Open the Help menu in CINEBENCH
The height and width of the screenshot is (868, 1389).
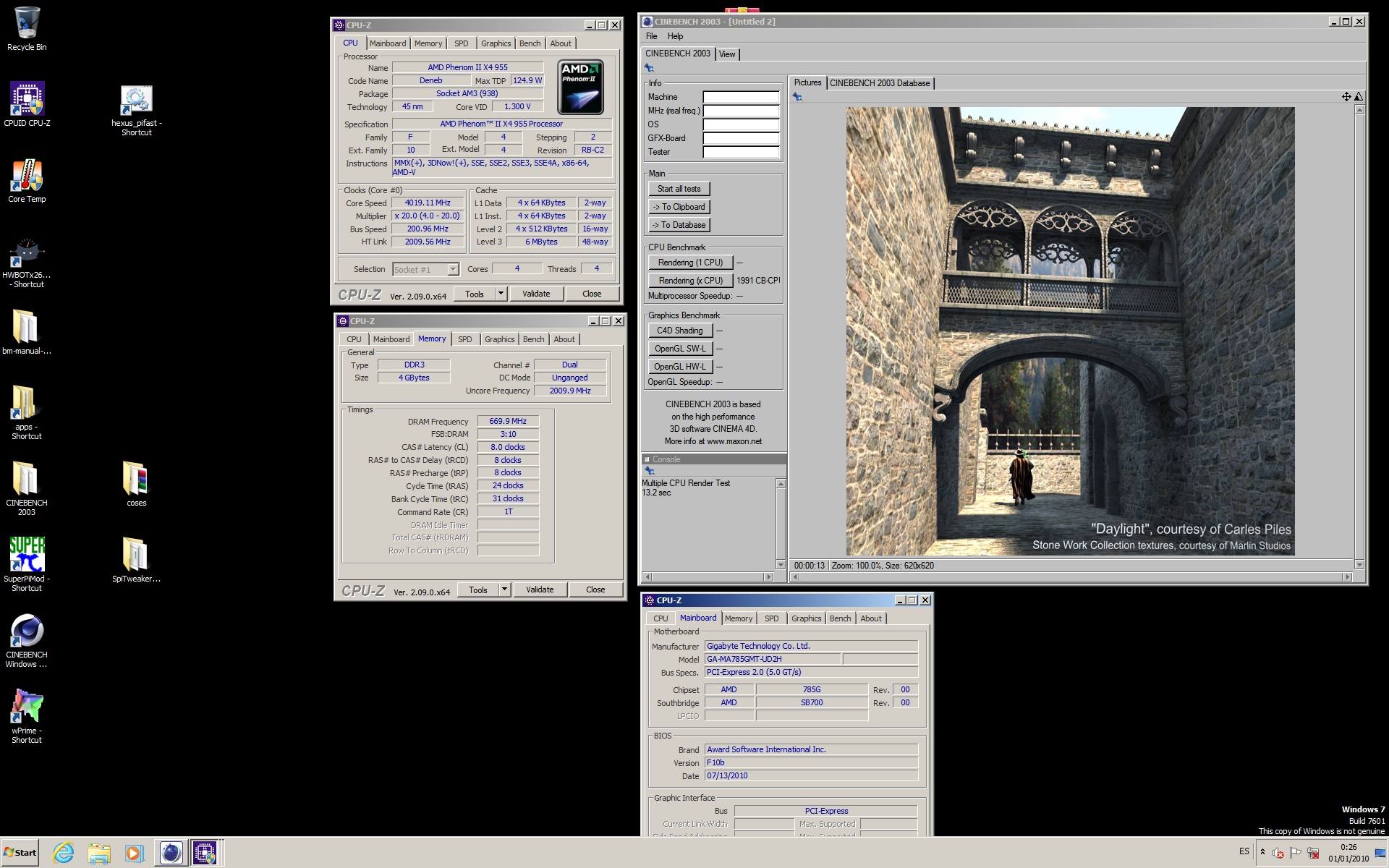(x=675, y=36)
